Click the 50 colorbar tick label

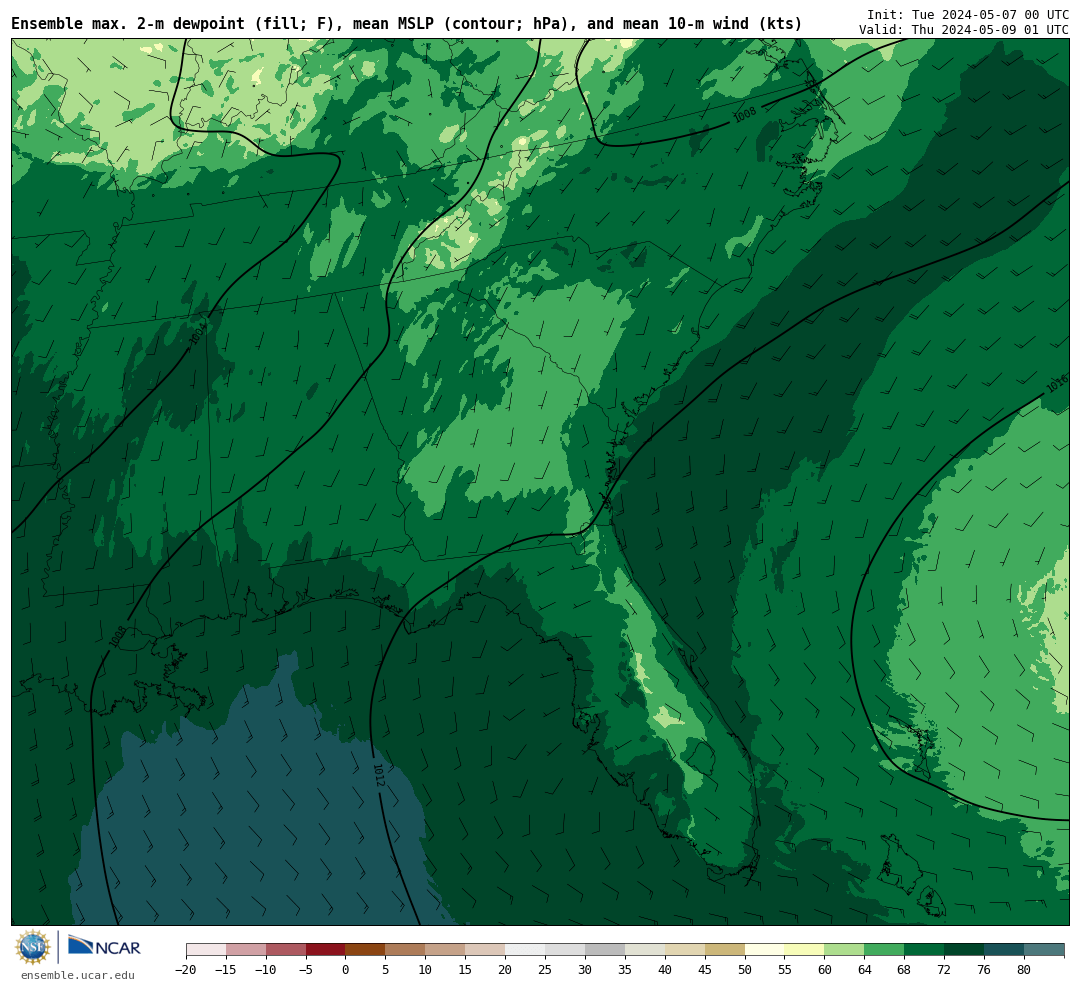(x=745, y=969)
